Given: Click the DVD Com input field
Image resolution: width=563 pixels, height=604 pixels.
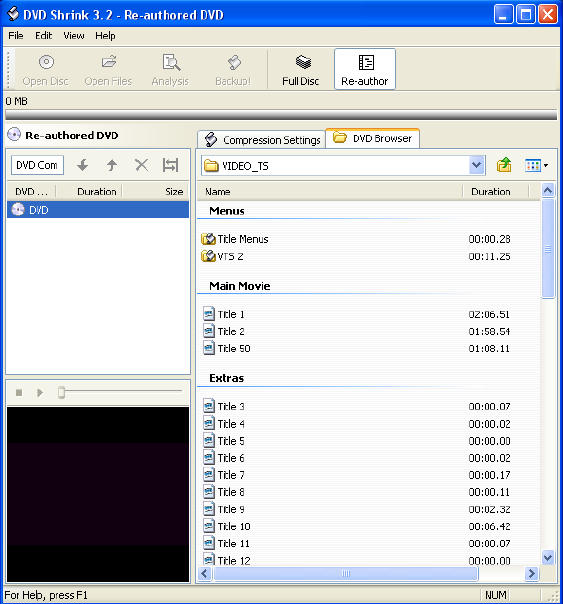Looking at the screenshot, I should point(37,165).
